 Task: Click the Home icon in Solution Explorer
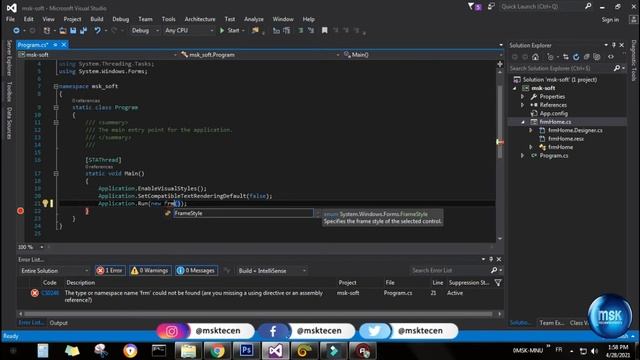click(x=536, y=57)
